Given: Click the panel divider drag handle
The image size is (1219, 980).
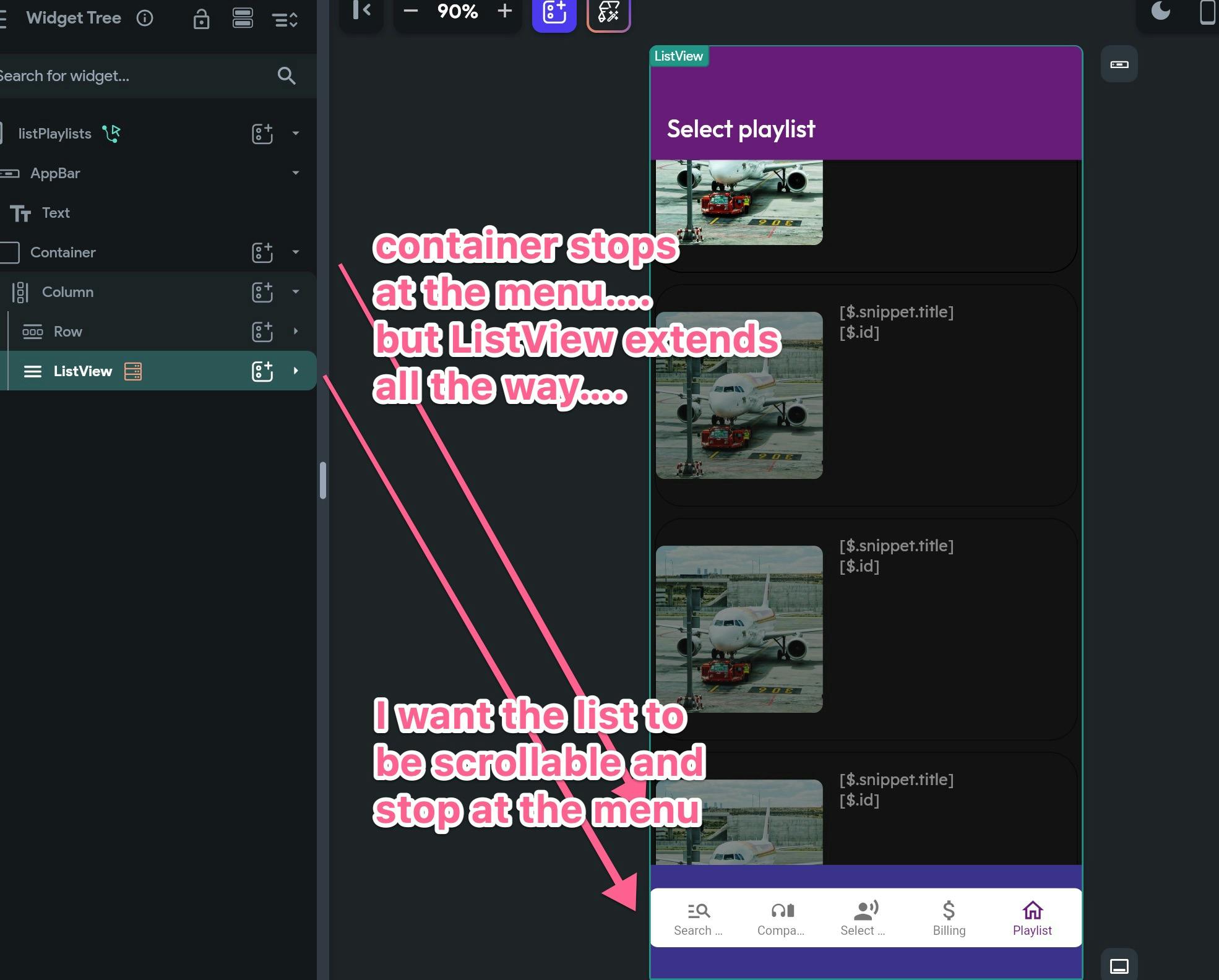Looking at the screenshot, I should pyautogui.click(x=322, y=480).
